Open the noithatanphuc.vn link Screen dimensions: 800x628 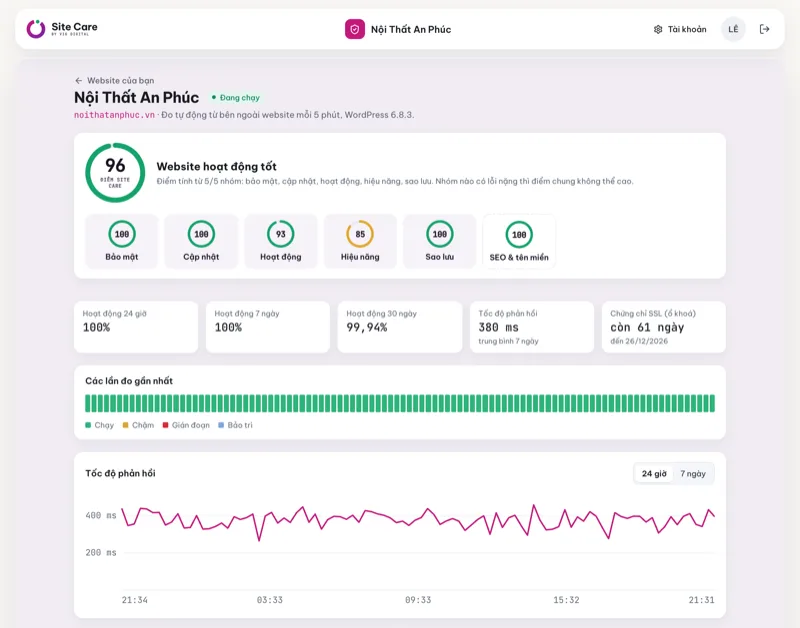click(x=114, y=115)
